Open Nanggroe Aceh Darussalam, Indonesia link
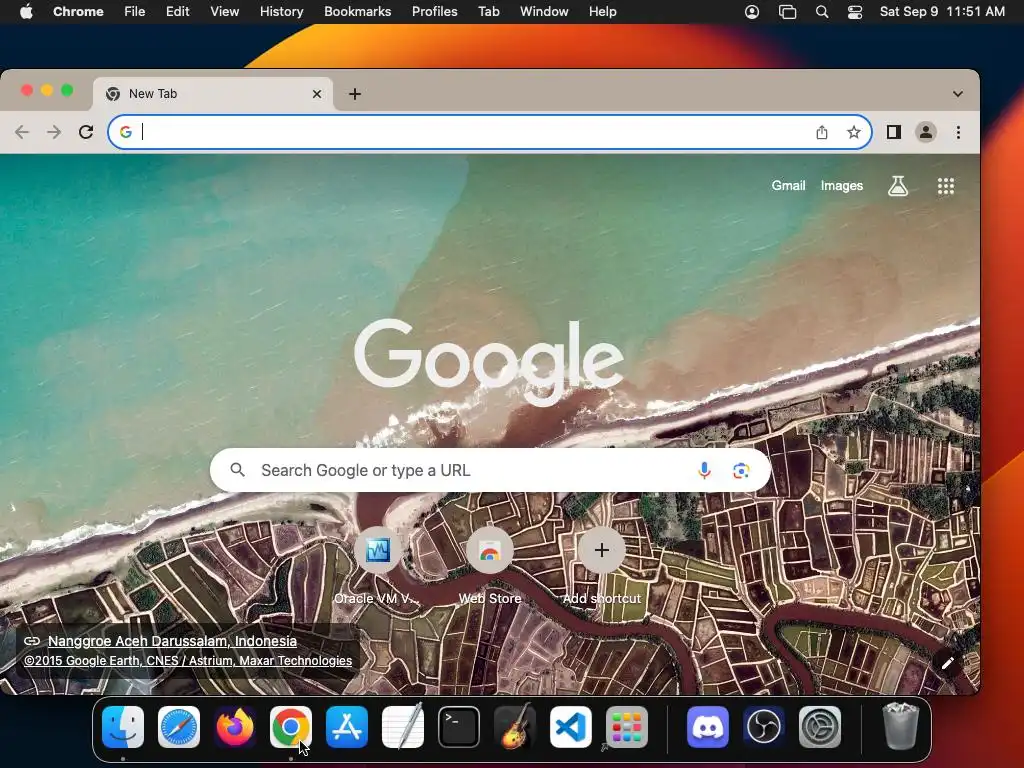The width and height of the screenshot is (1024, 768). [172, 641]
